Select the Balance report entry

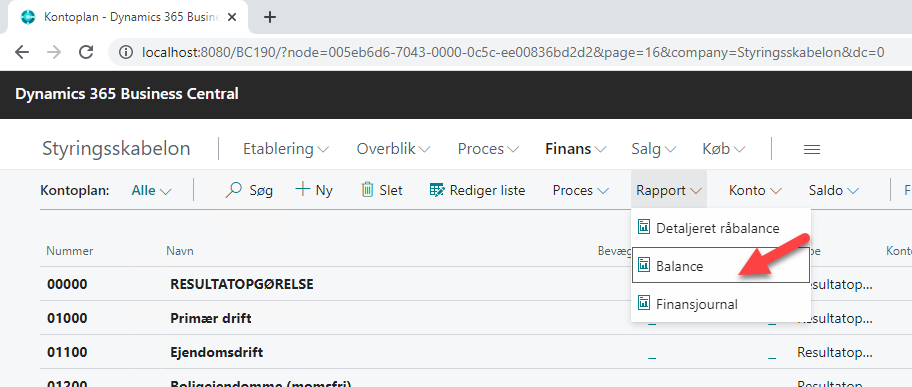point(721,266)
